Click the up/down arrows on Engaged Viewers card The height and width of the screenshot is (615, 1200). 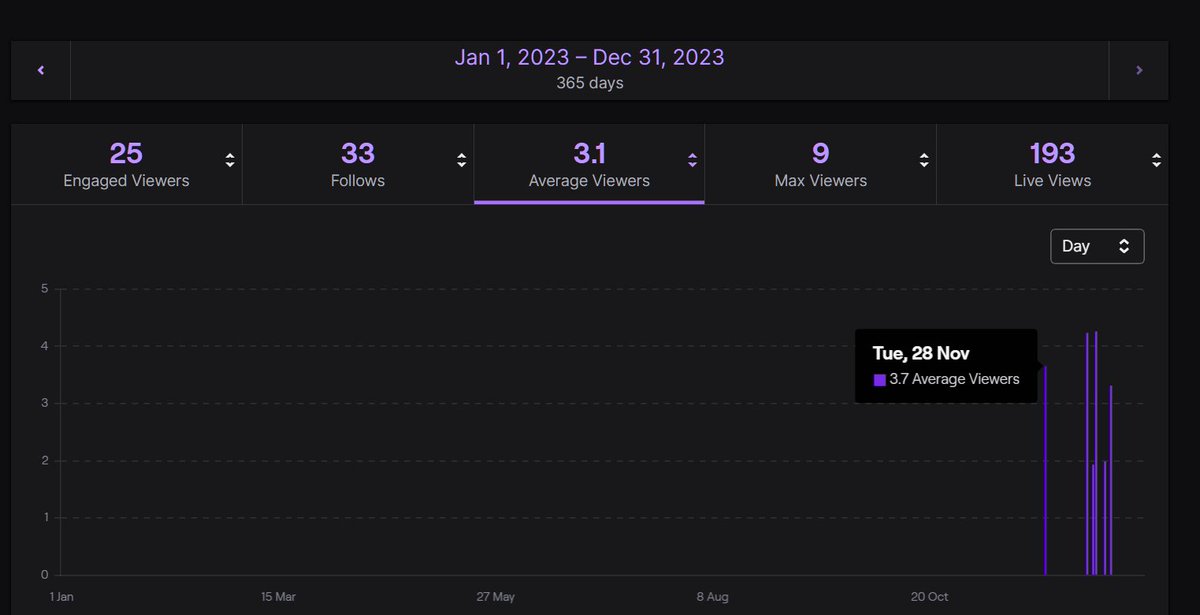[229, 158]
